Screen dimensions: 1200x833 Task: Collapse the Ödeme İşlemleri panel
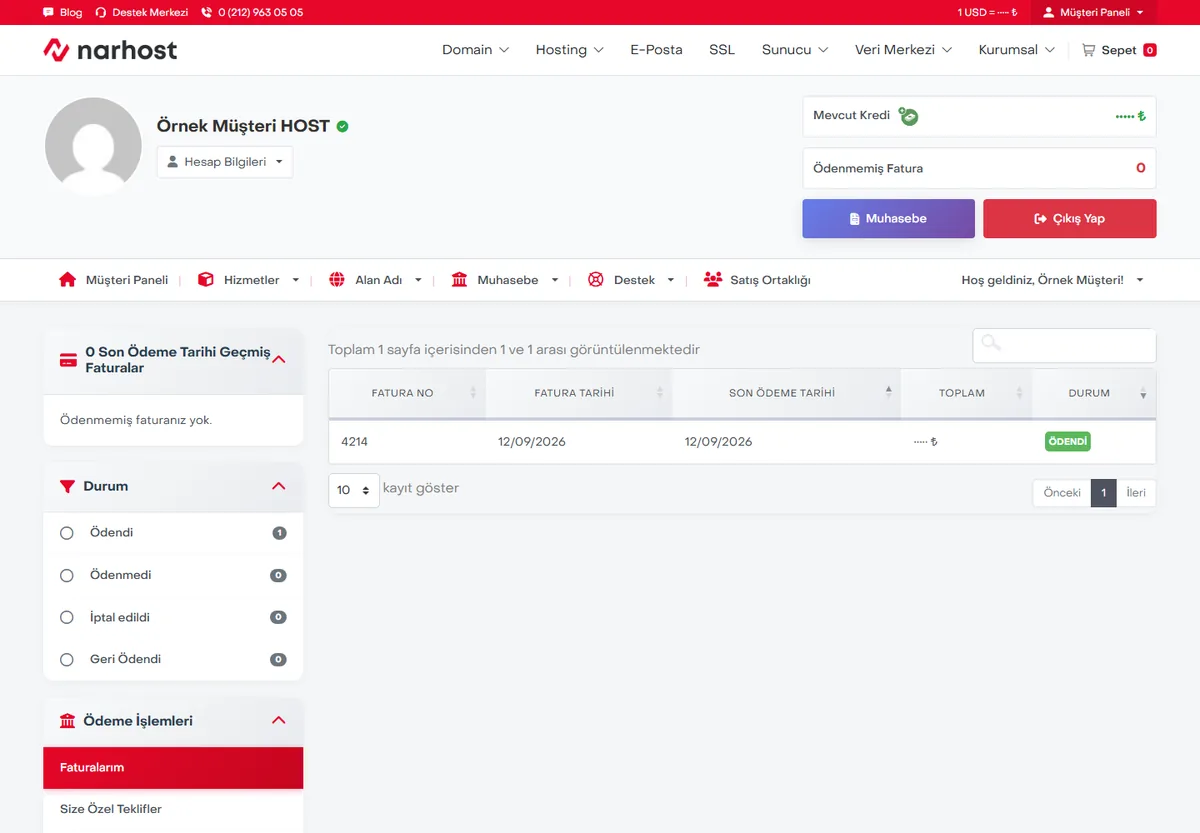tap(279, 721)
